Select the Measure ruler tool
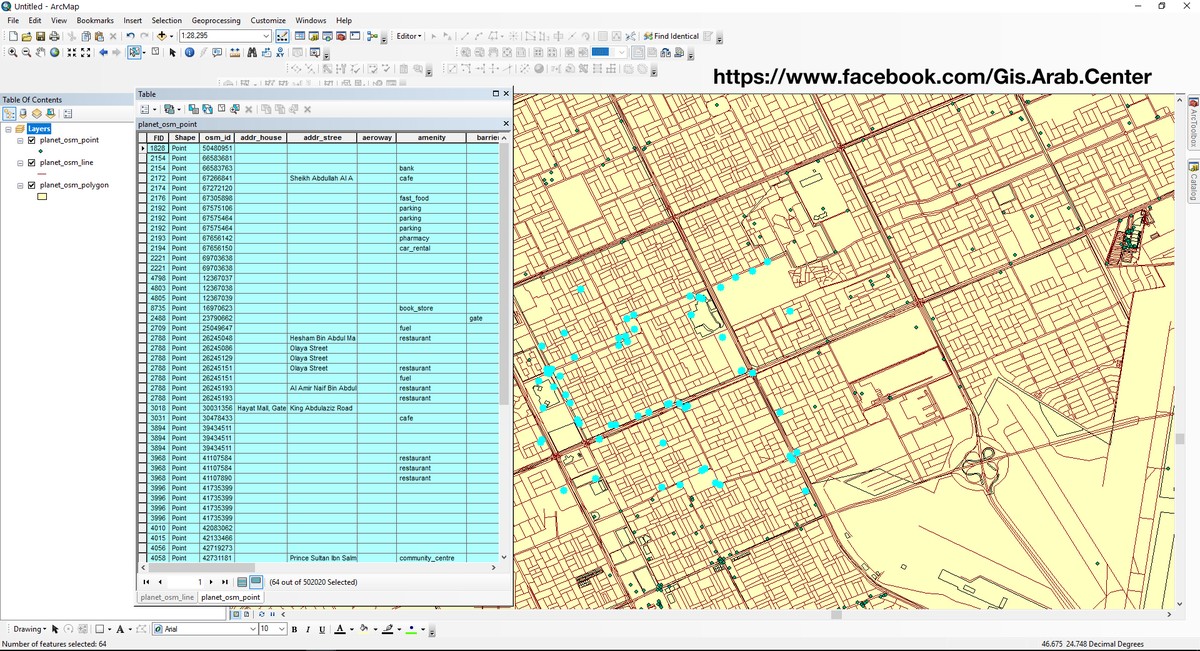 click(x=235, y=52)
